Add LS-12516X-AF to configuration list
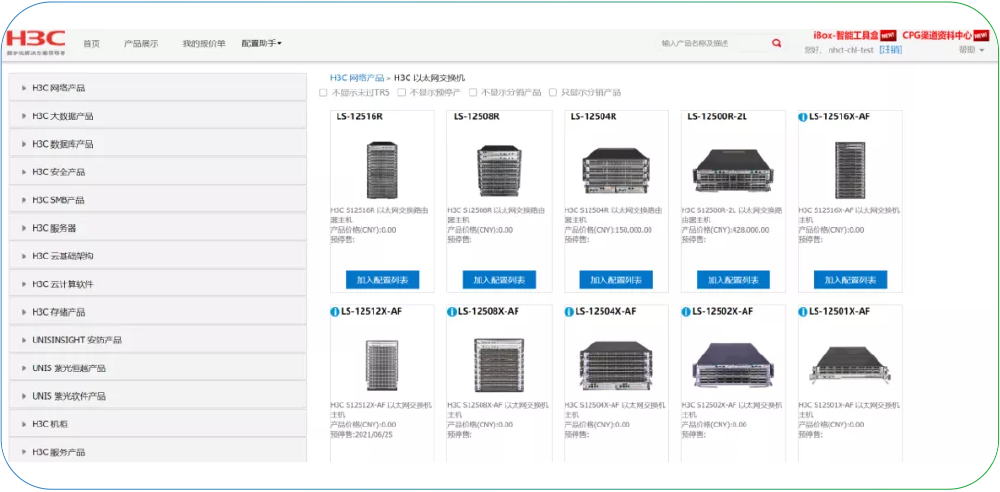This screenshot has height=492, width=1000. pos(850,280)
